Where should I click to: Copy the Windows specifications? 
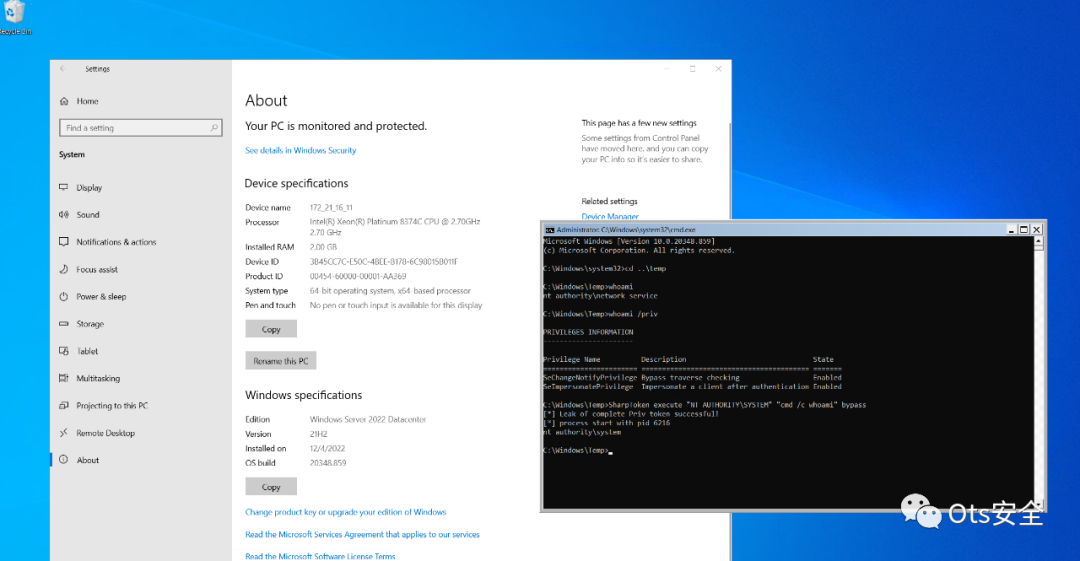tap(271, 487)
